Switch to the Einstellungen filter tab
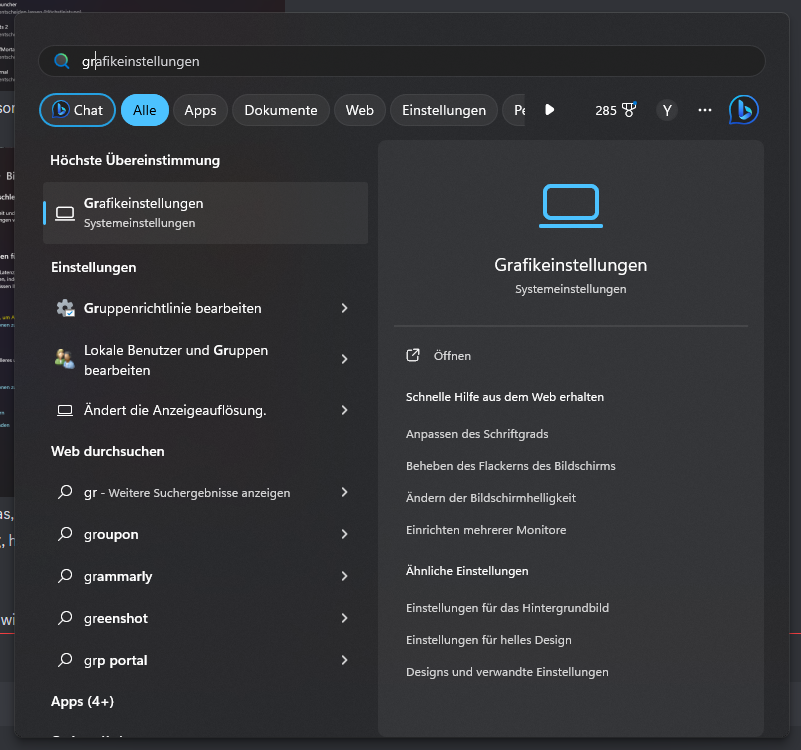This screenshot has height=750, width=801. 444,110
